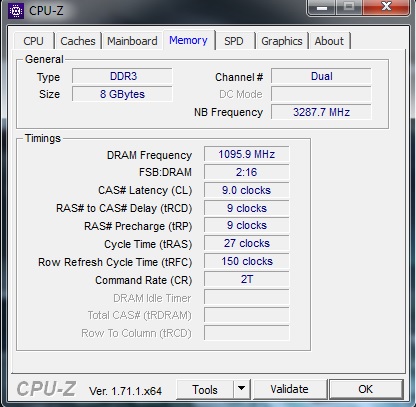Screen dimensions: 416x407
Task: Click the Ver. 1.71.1.x64 version text
Action: pyautogui.click(x=125, y=391)
